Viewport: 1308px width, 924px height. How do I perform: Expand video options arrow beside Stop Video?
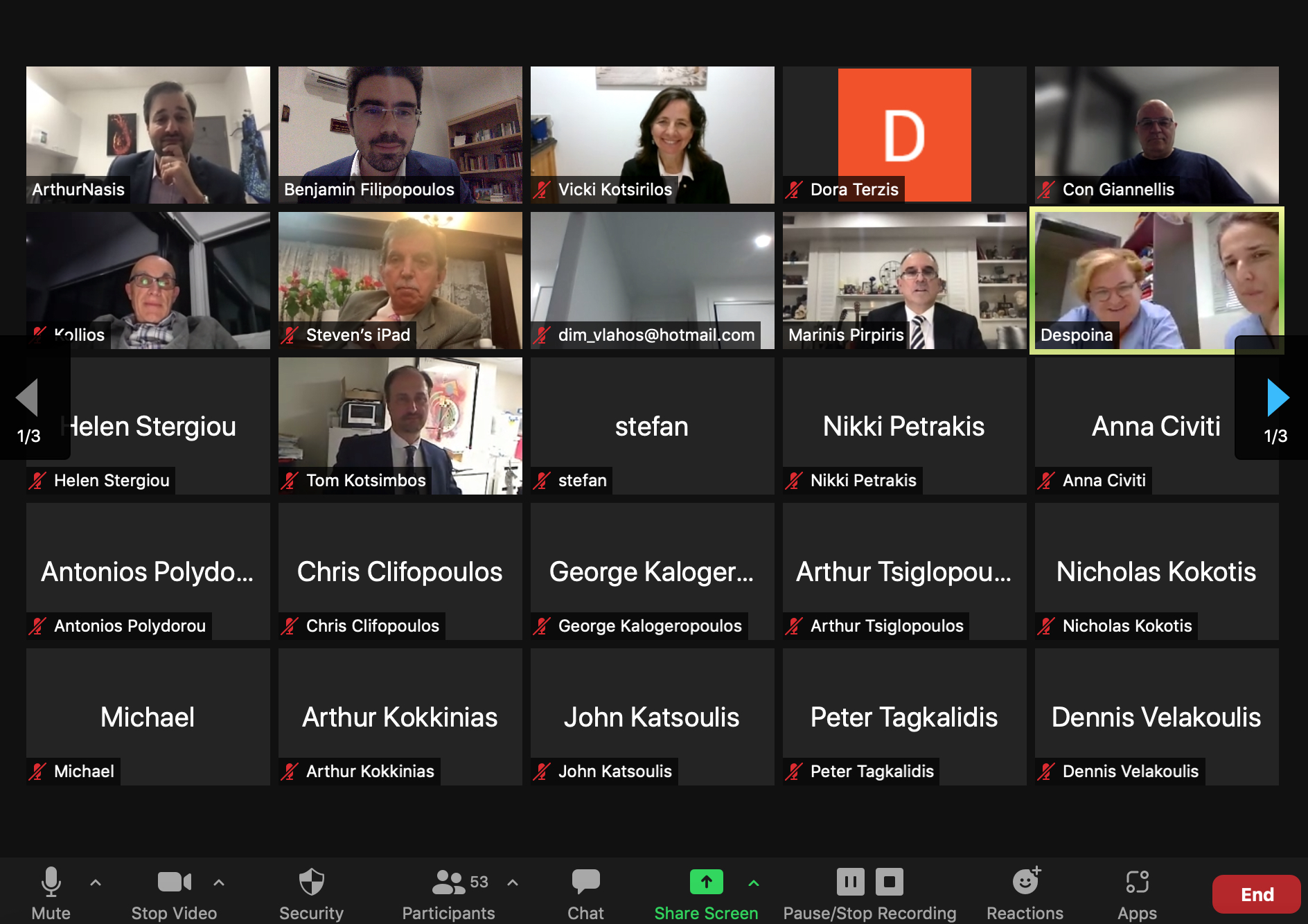click(219, 882)
